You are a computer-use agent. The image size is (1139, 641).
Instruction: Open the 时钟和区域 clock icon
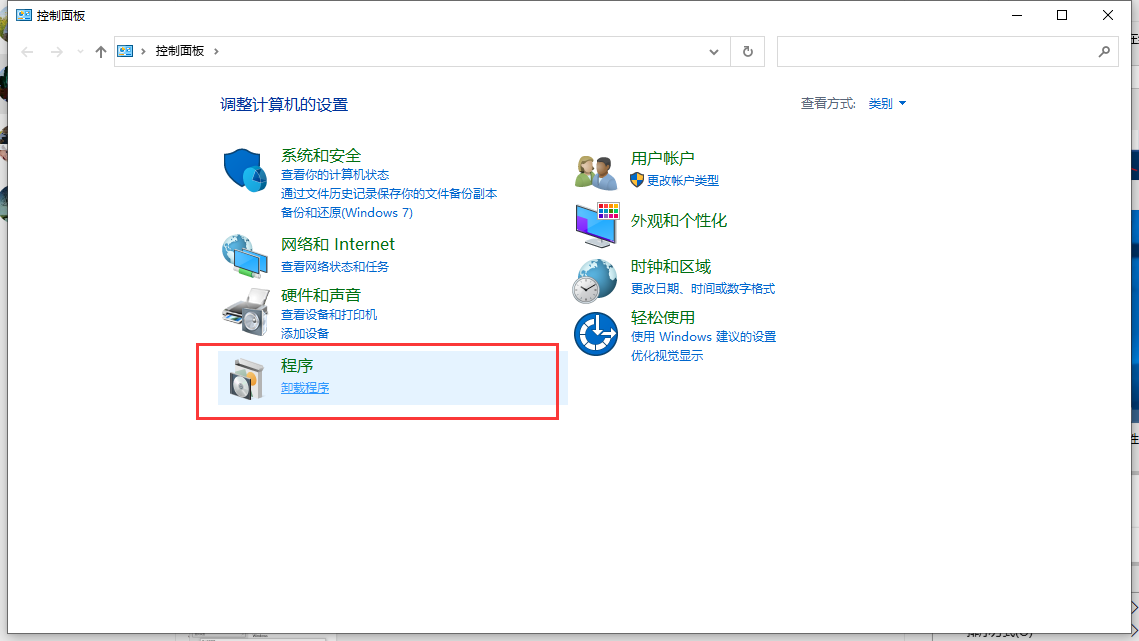coord(594,279)
